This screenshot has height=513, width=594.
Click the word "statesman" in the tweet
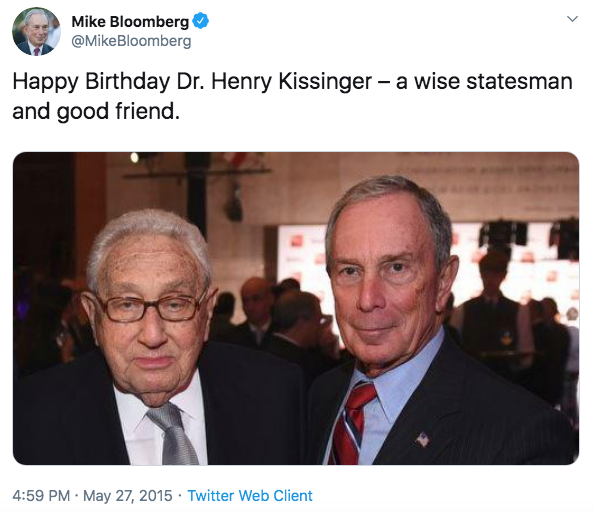tap(519, 81)
